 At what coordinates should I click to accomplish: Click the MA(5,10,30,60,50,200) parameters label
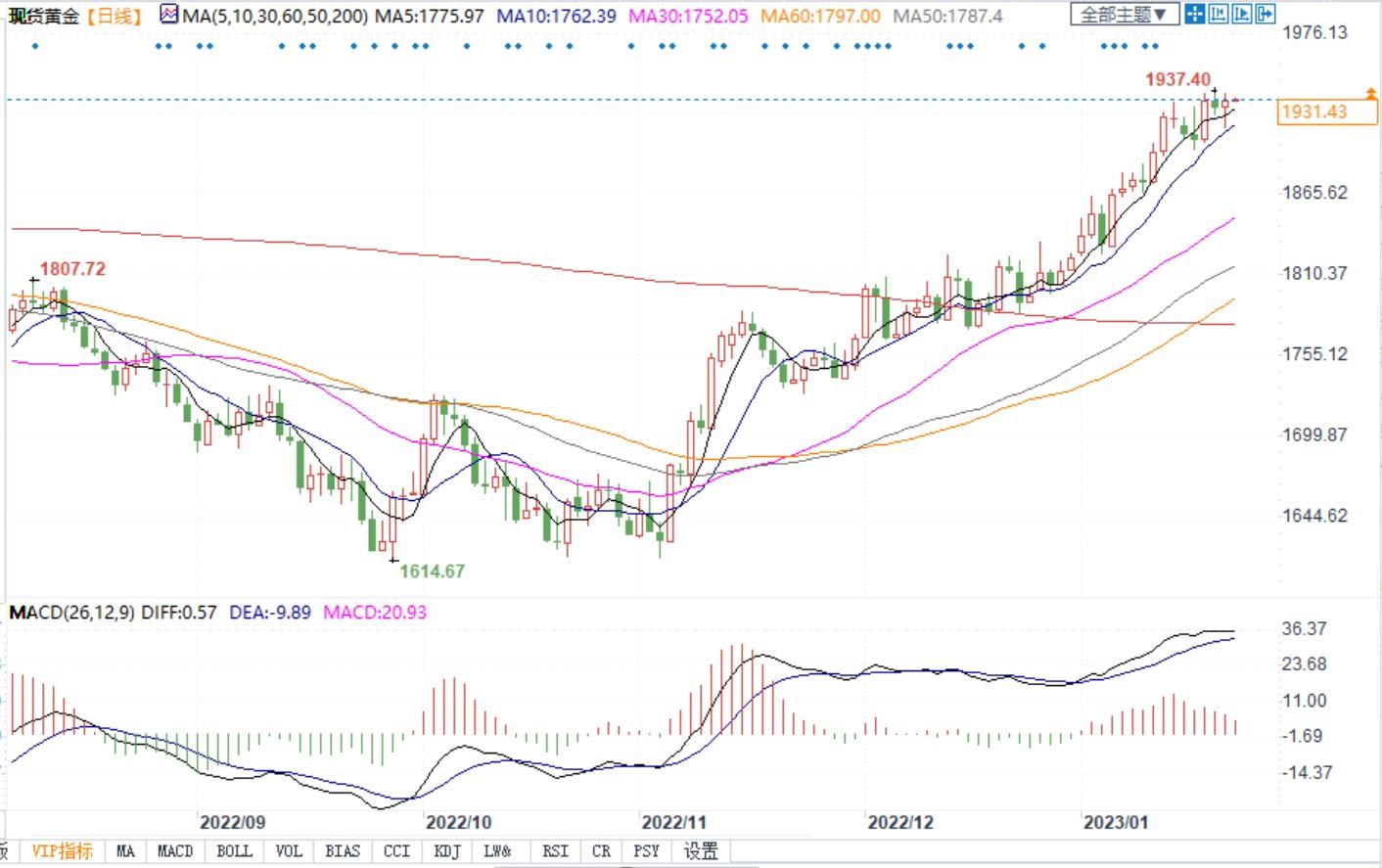click(x=276, y=16)
